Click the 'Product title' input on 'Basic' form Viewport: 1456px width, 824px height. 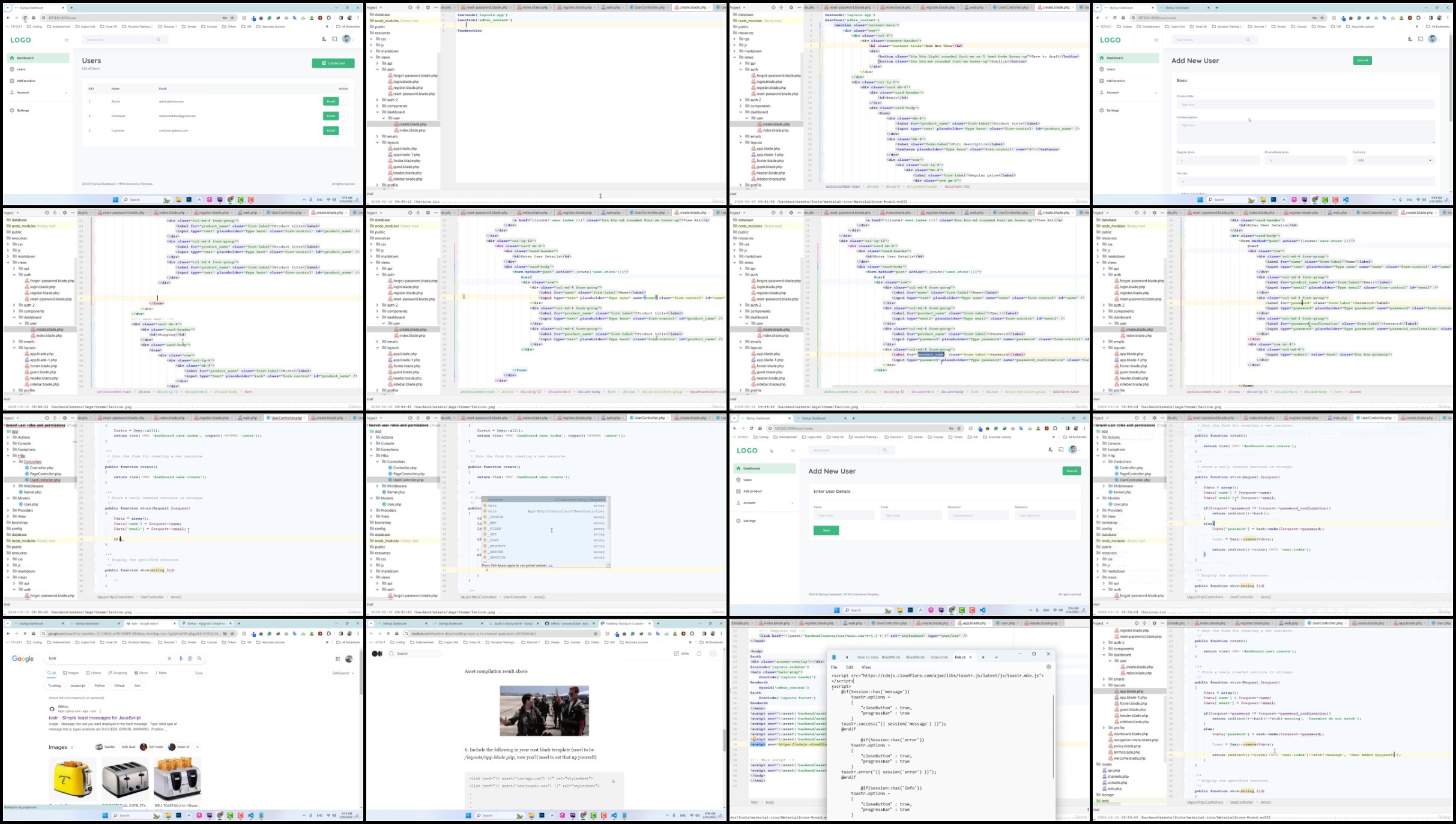click(x=1305, y=104)
